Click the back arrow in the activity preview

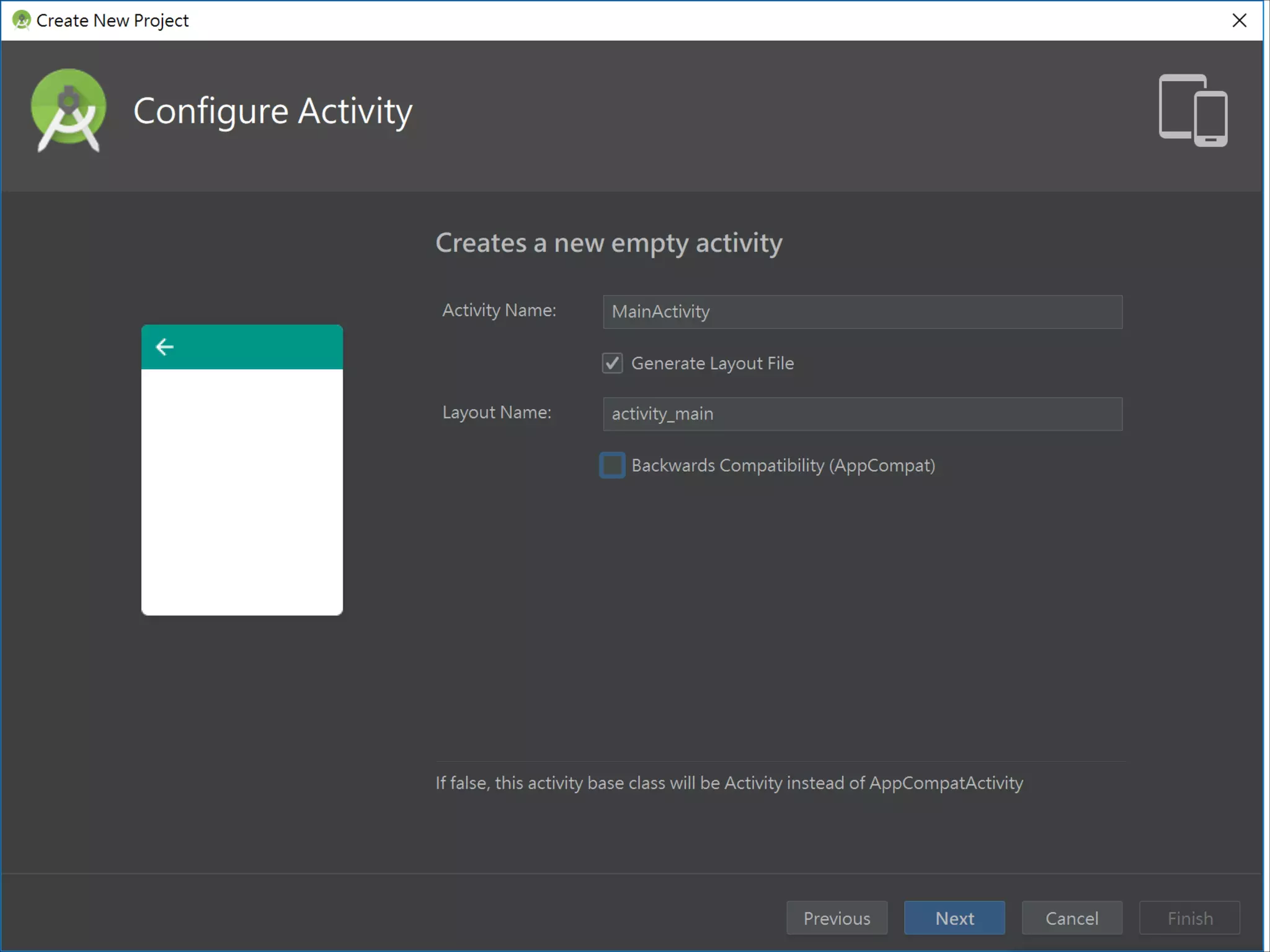(164, 347)
